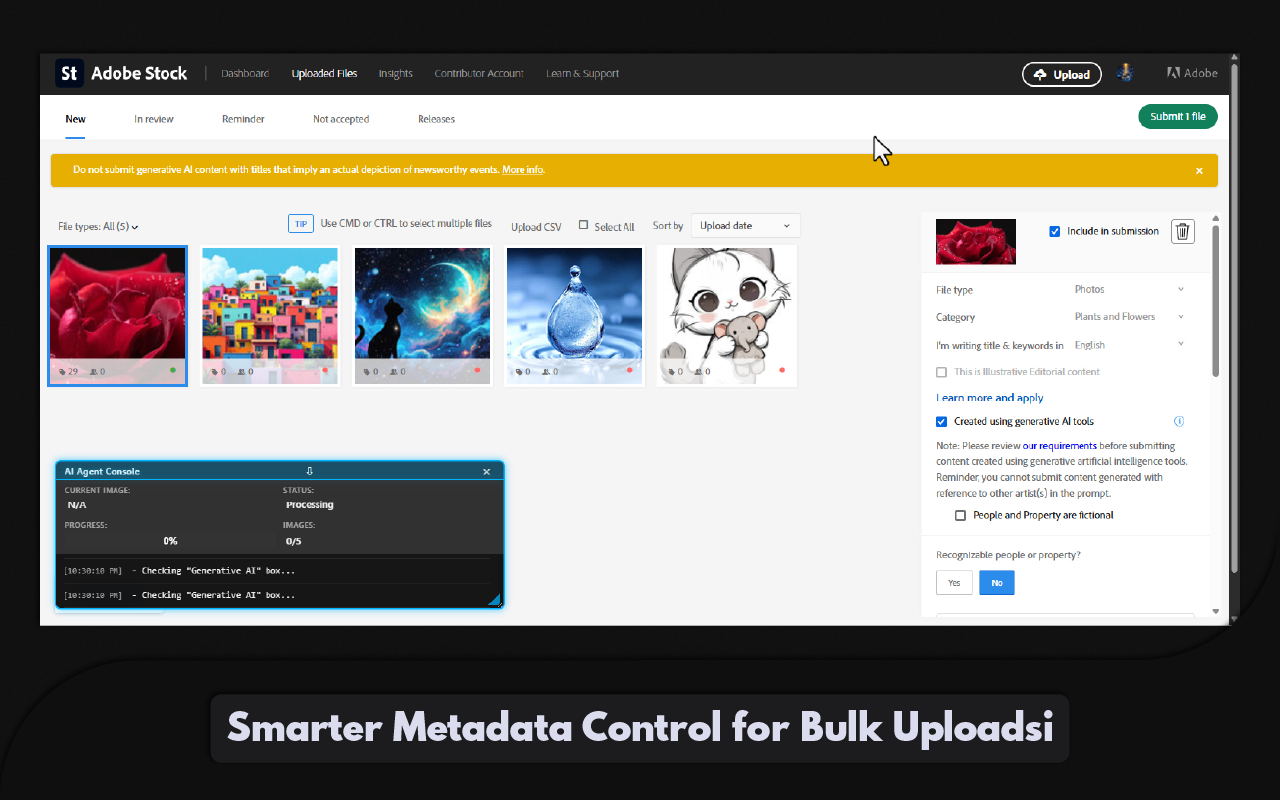
Task: Click the Submit 1 file button
Action: click(x=1178, y=116)
